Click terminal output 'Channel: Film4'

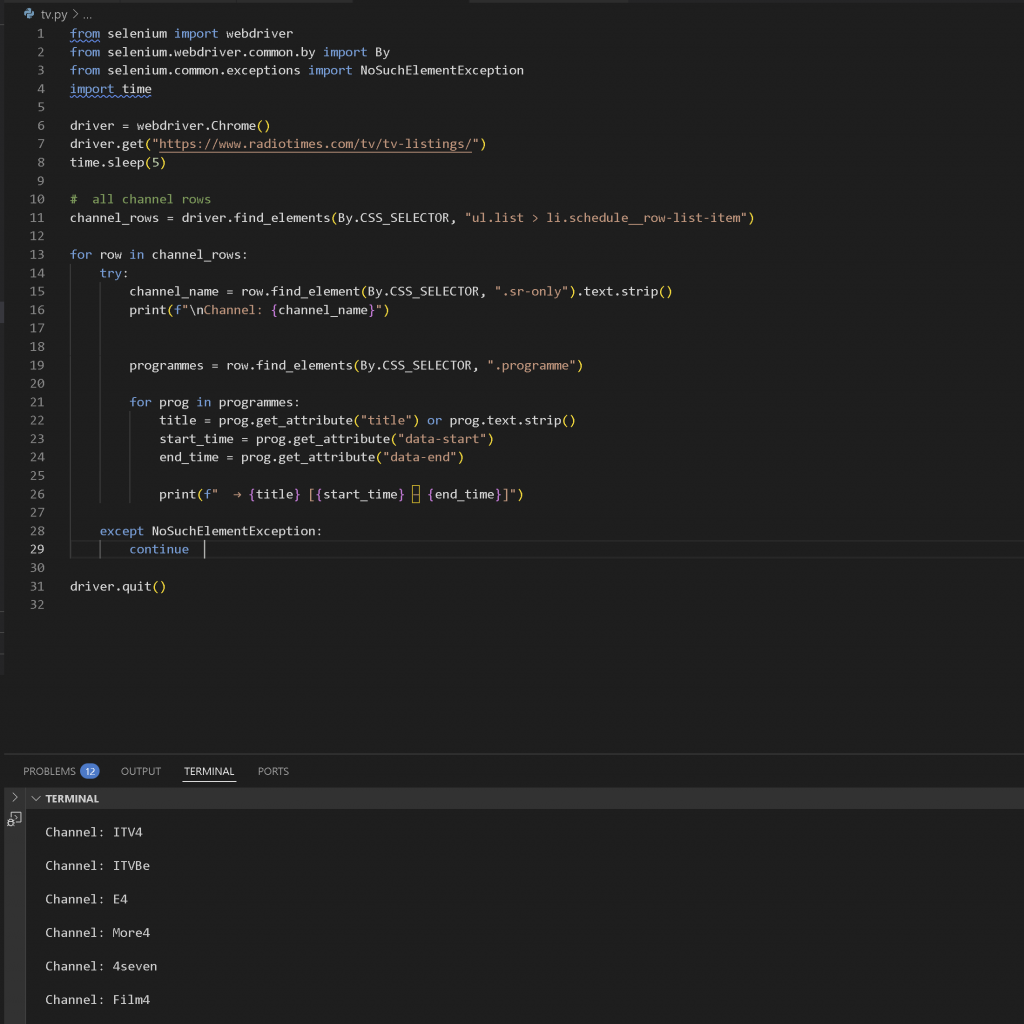click(x=97, y=1000)
